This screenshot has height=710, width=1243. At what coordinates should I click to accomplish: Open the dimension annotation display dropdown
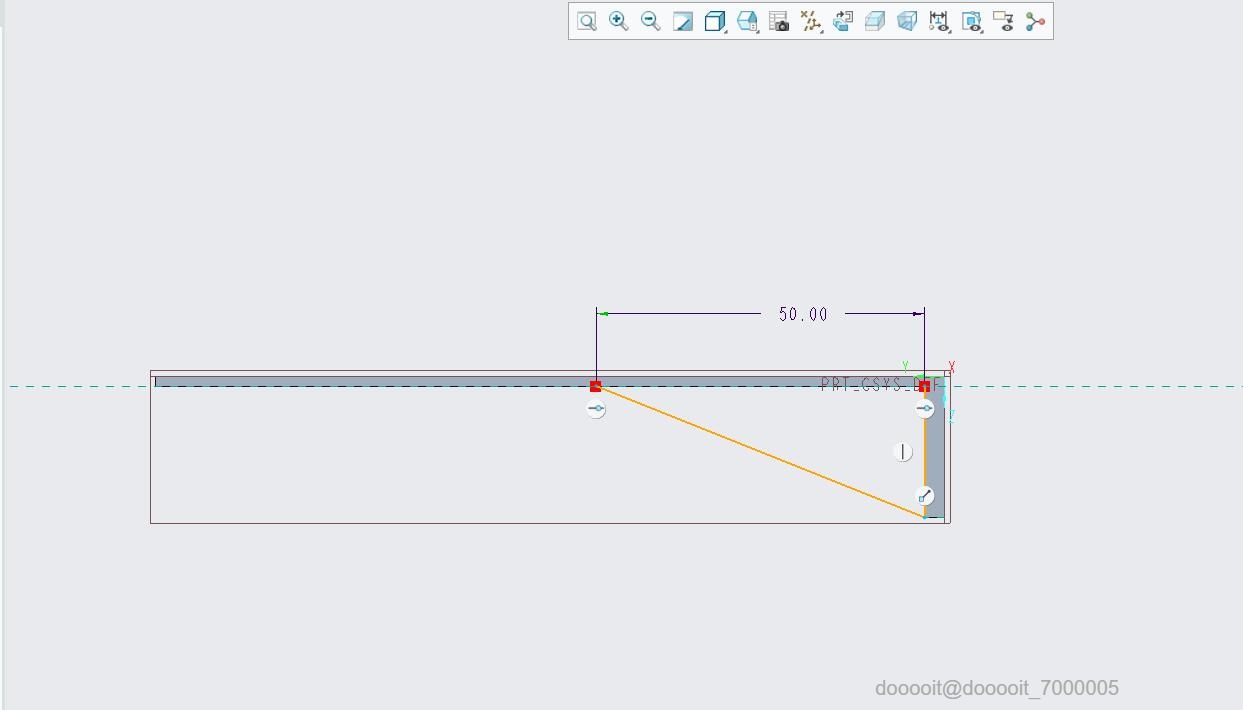pos(939,21)
